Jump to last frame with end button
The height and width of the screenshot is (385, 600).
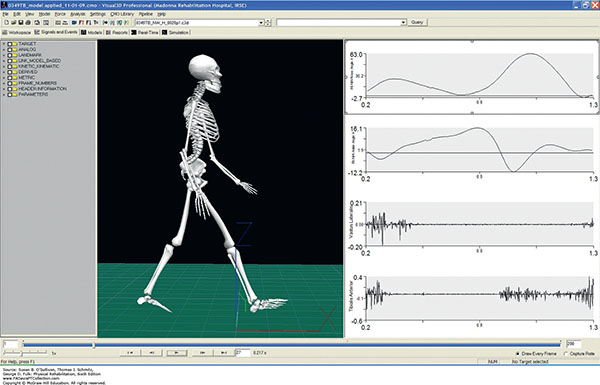tap(224, 352)
